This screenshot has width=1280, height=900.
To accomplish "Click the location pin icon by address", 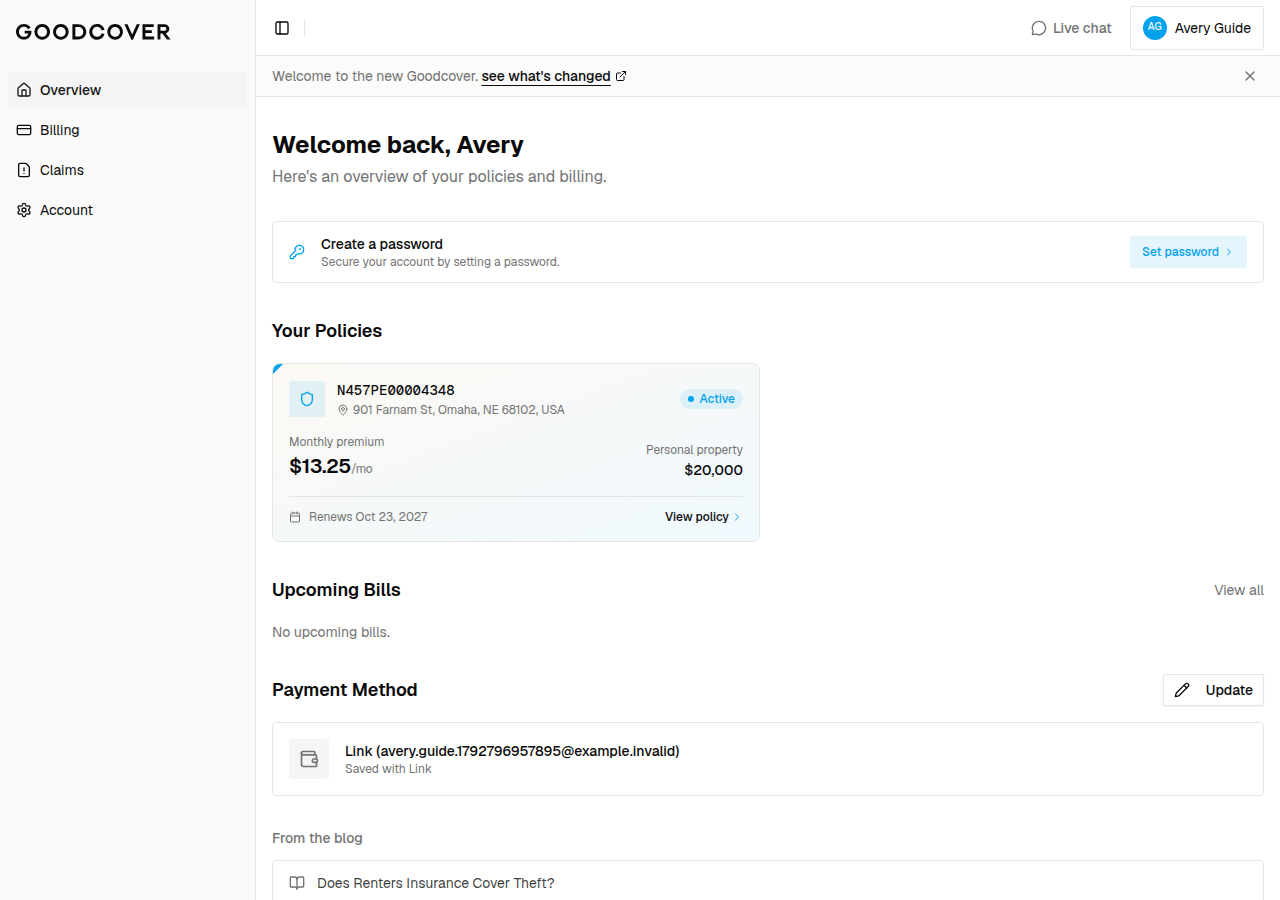I will pos(343,410).
